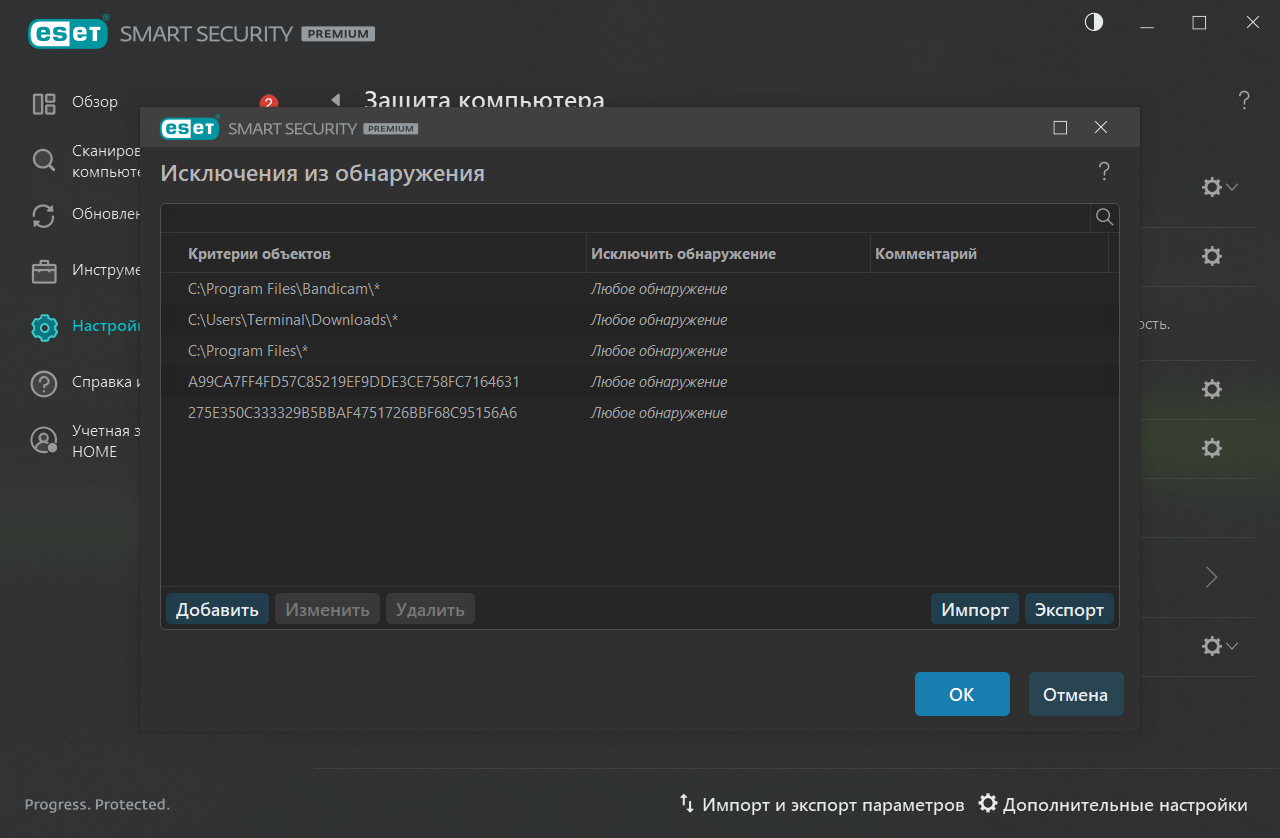Click the right chevron arrow expander
This screenshot has height=838, width=1280.
(x=1211, y=577)
